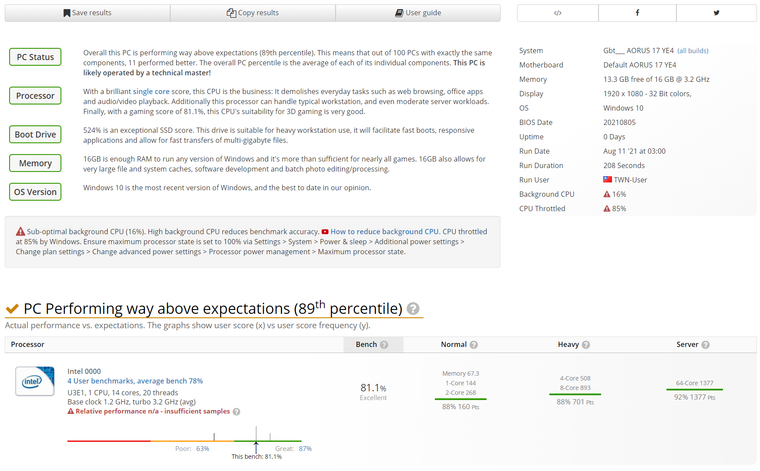Click the Intel logo thumbnail
This screenshot has width=760, height=471.
coord(35,381)
